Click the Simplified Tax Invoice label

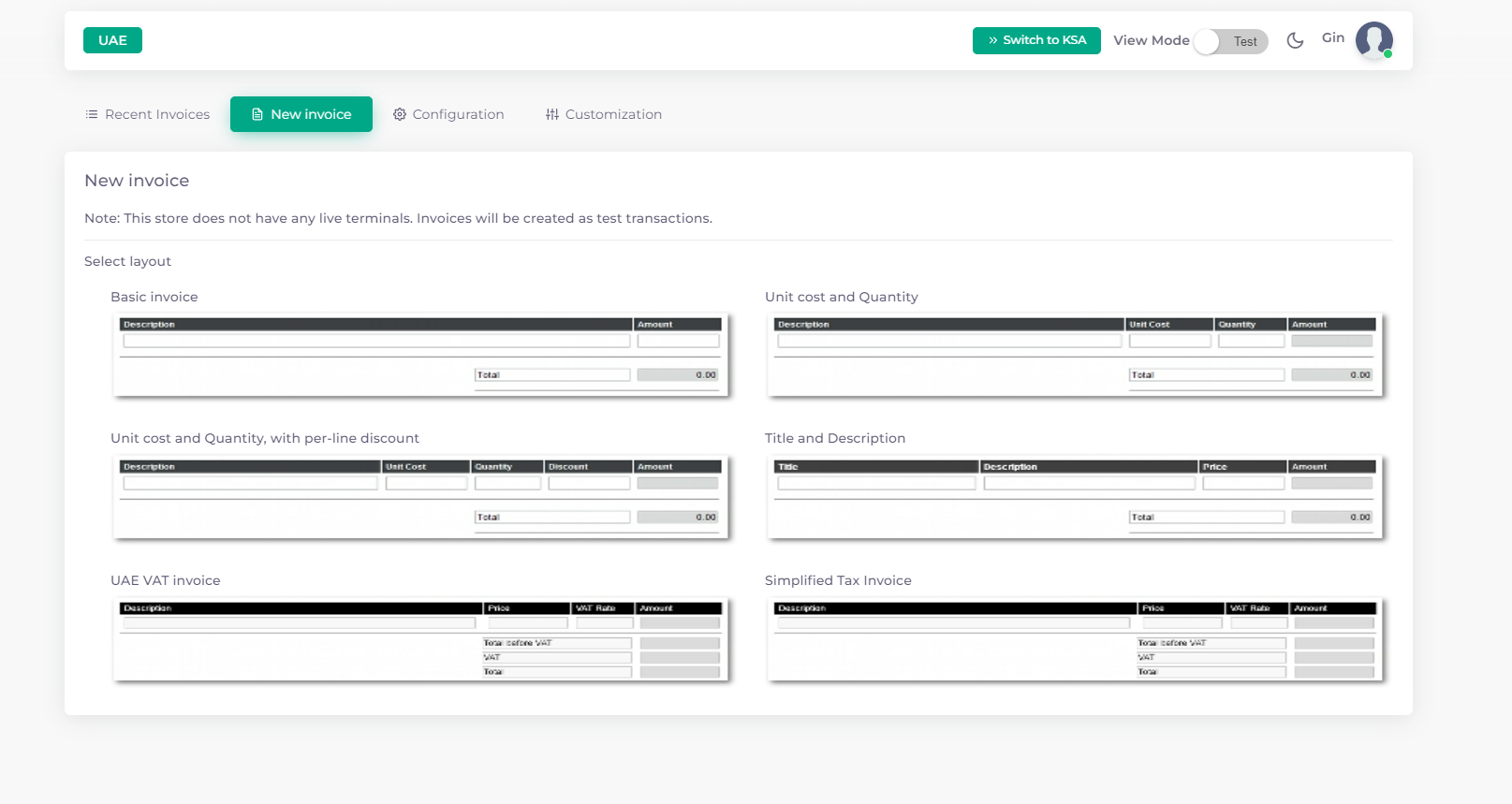coord(838,580)
